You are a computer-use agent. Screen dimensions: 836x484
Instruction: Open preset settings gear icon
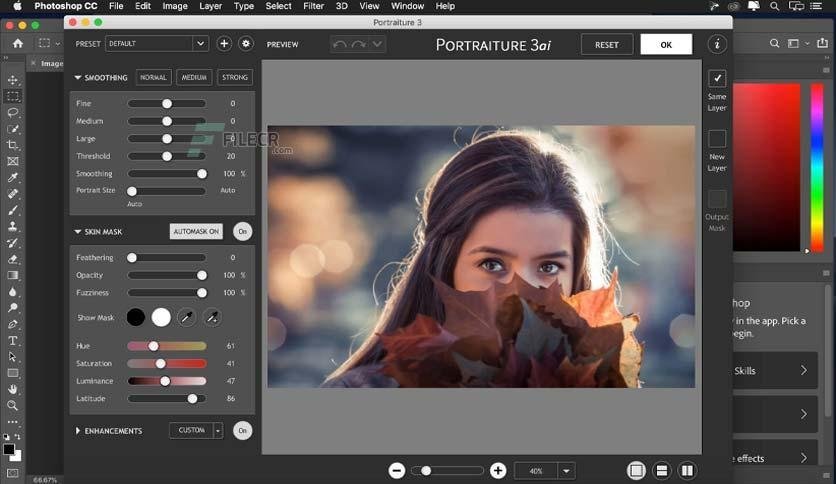[246, 44]
